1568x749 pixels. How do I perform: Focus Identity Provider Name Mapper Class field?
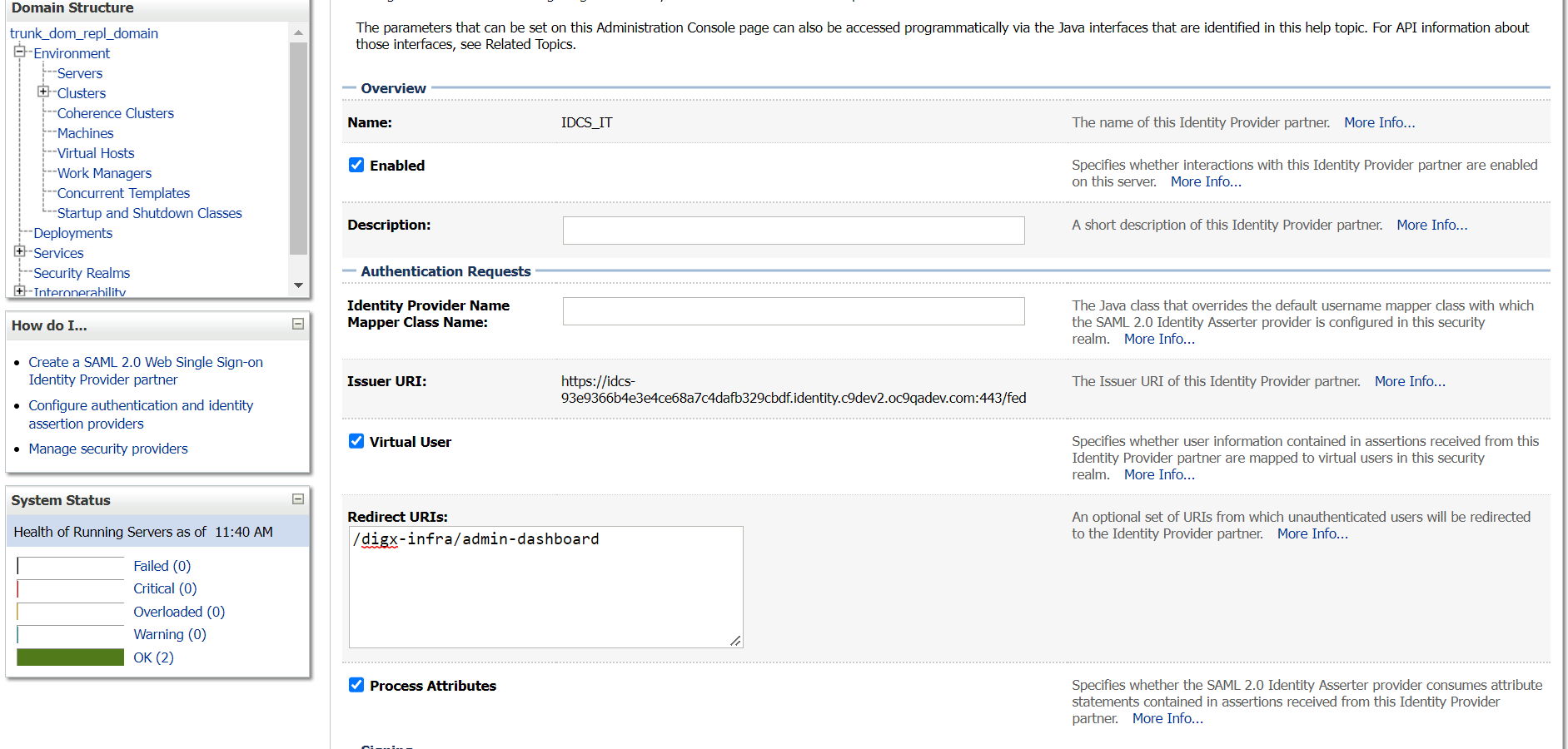793,311
